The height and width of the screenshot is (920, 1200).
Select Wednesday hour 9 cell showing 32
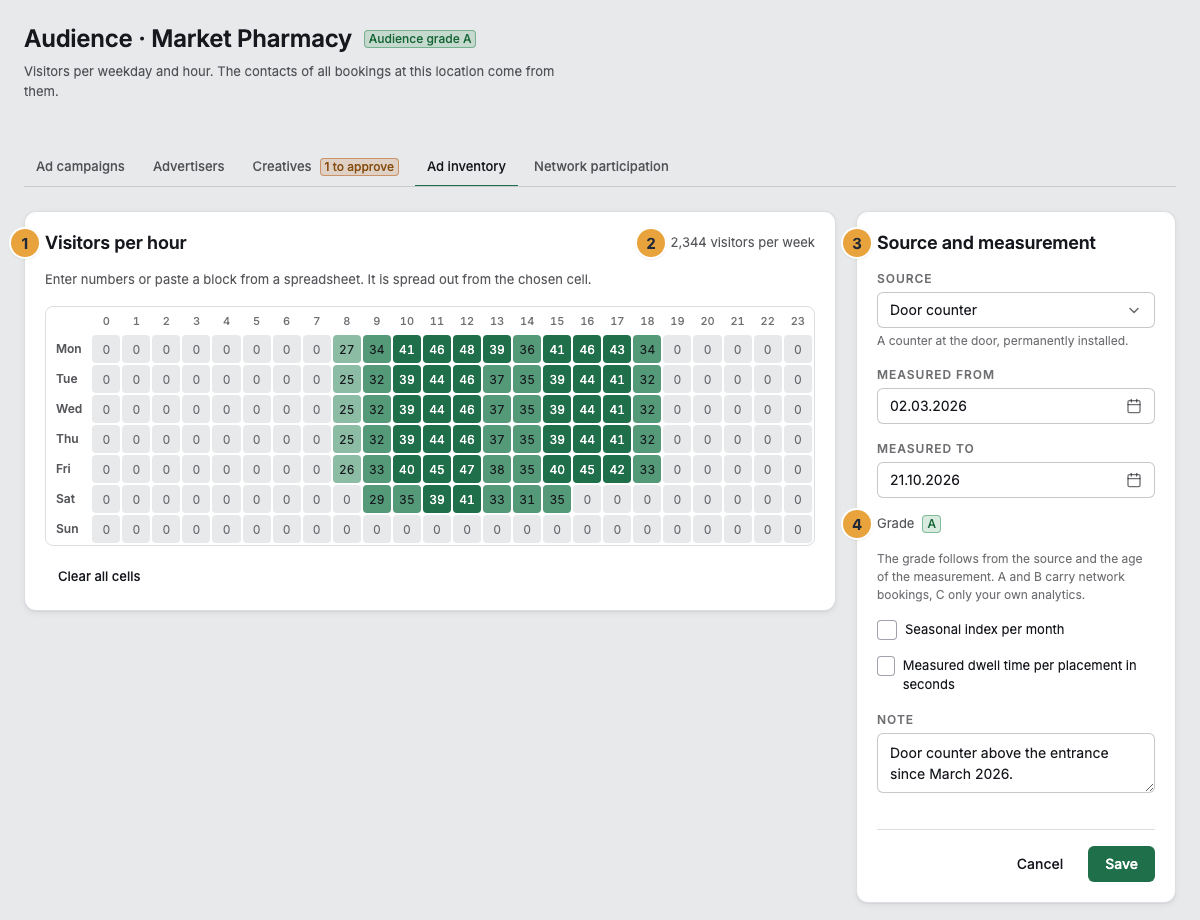(377, 410)
